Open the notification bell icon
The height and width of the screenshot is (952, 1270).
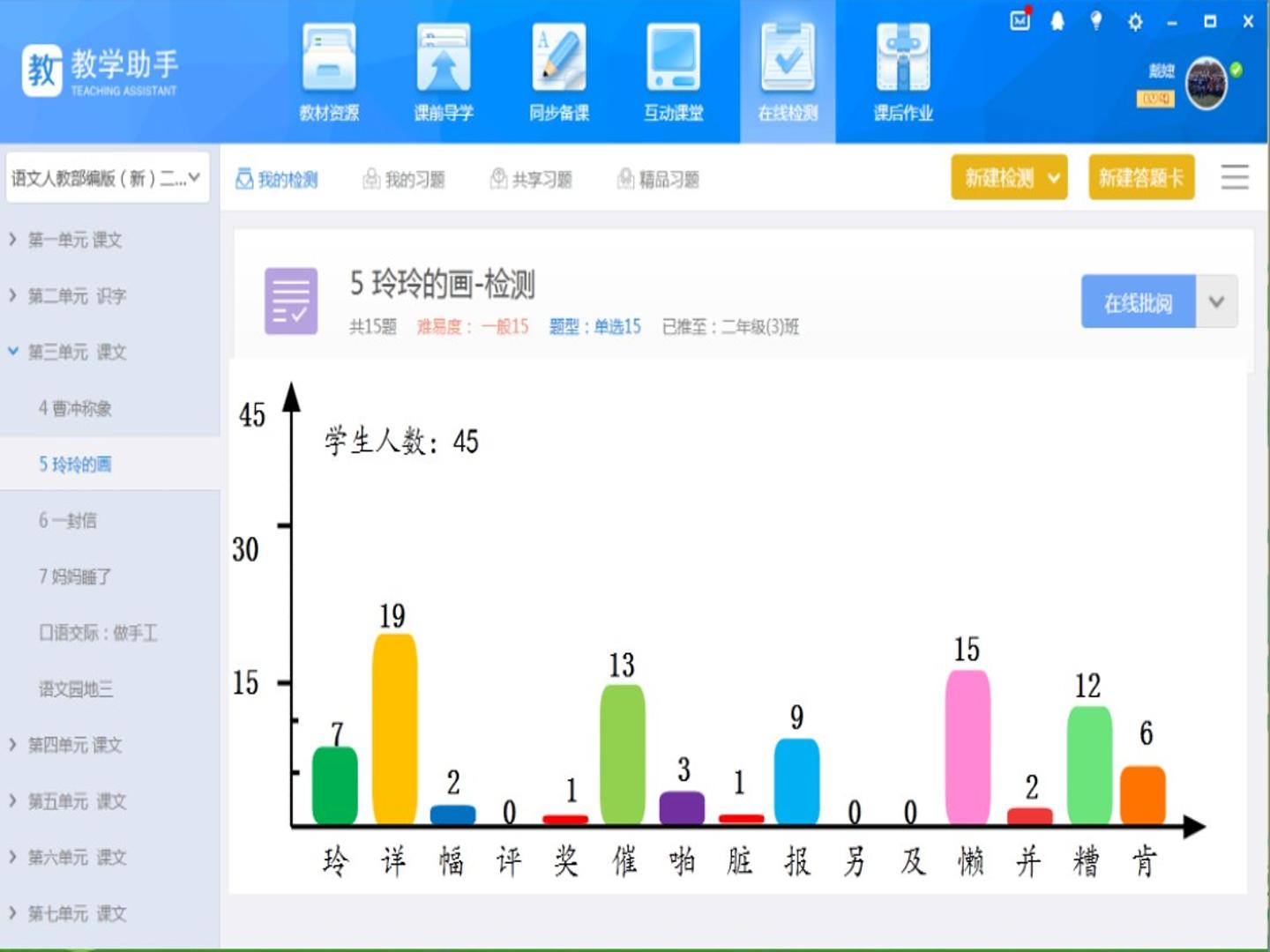pos(1057,20)
